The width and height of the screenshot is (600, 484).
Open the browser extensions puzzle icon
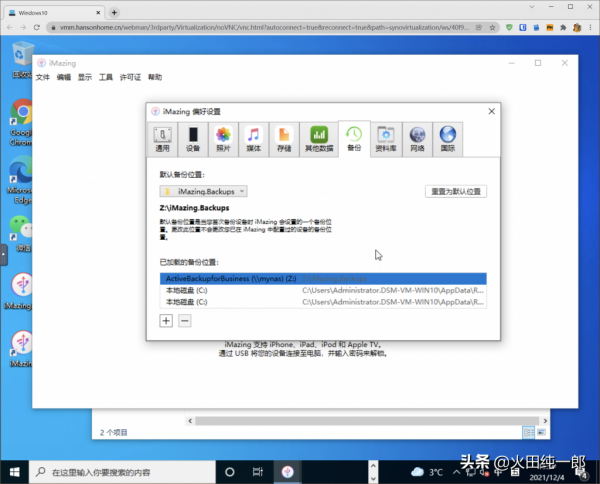[563, 27]
